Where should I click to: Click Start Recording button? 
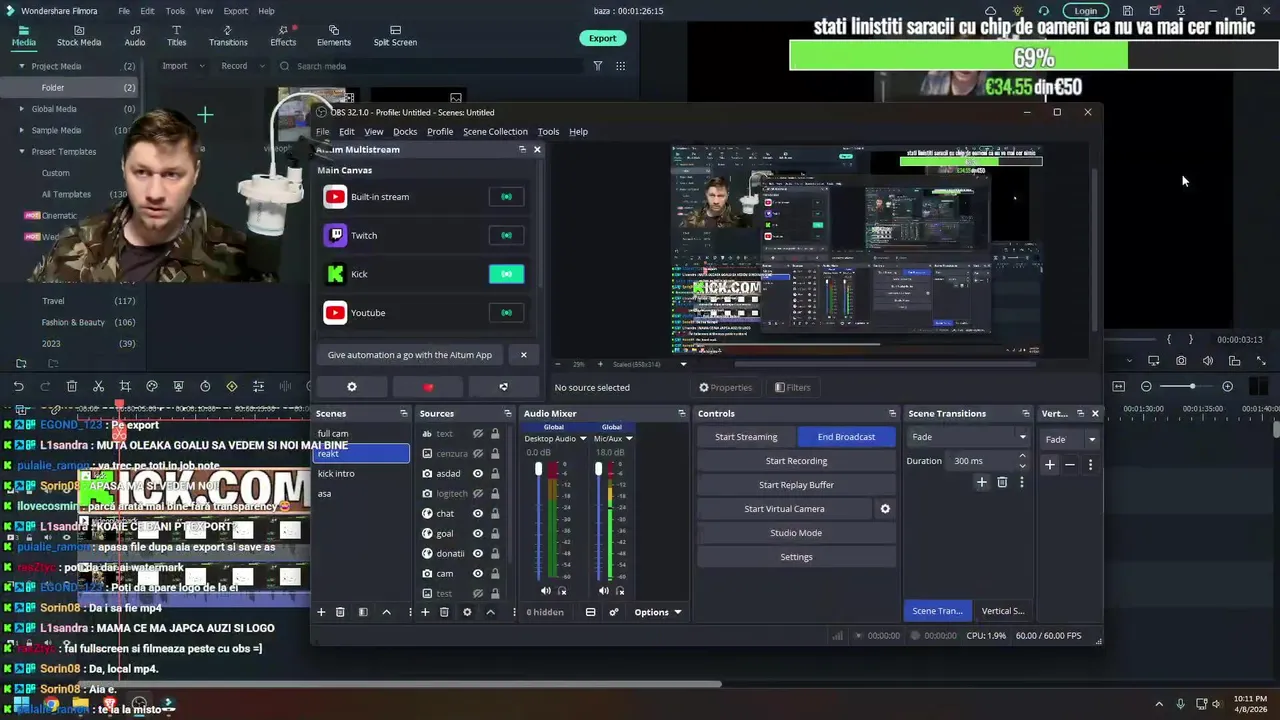796,461
